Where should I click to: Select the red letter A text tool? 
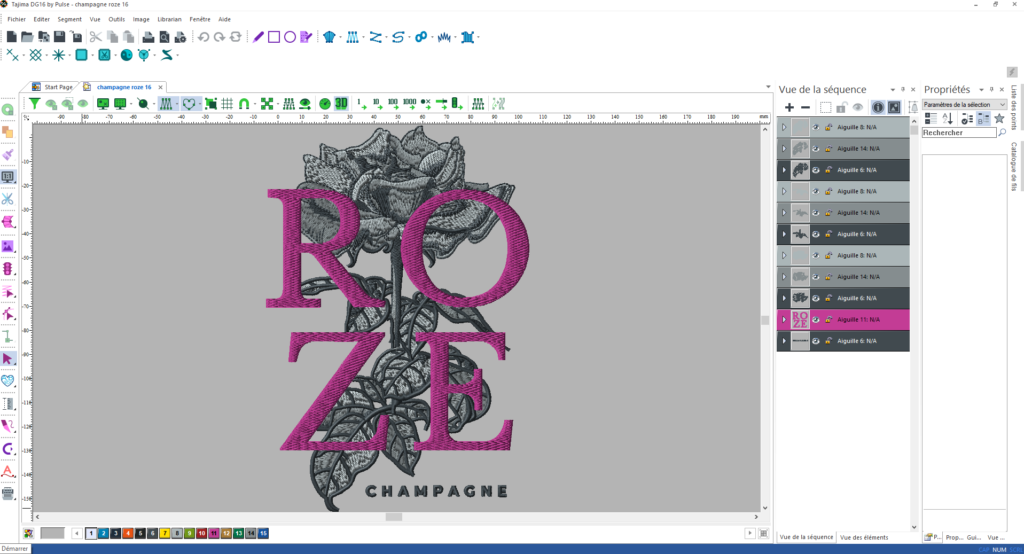point(8,471)
